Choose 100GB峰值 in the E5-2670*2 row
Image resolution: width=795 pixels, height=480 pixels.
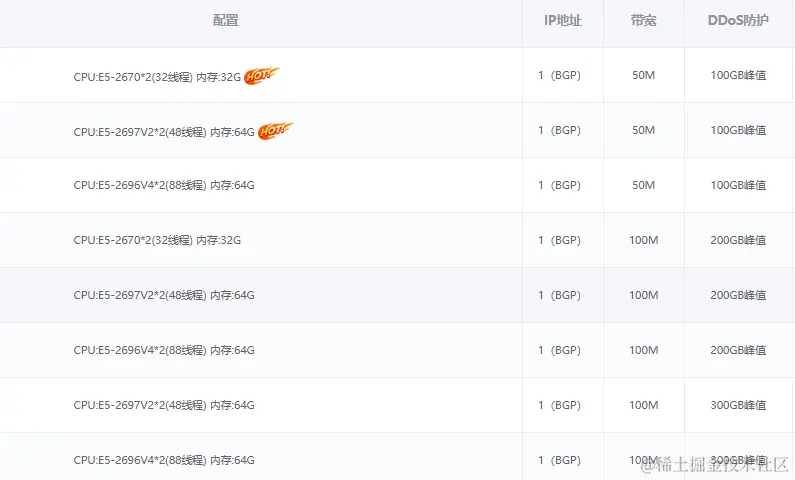(738, 75)
